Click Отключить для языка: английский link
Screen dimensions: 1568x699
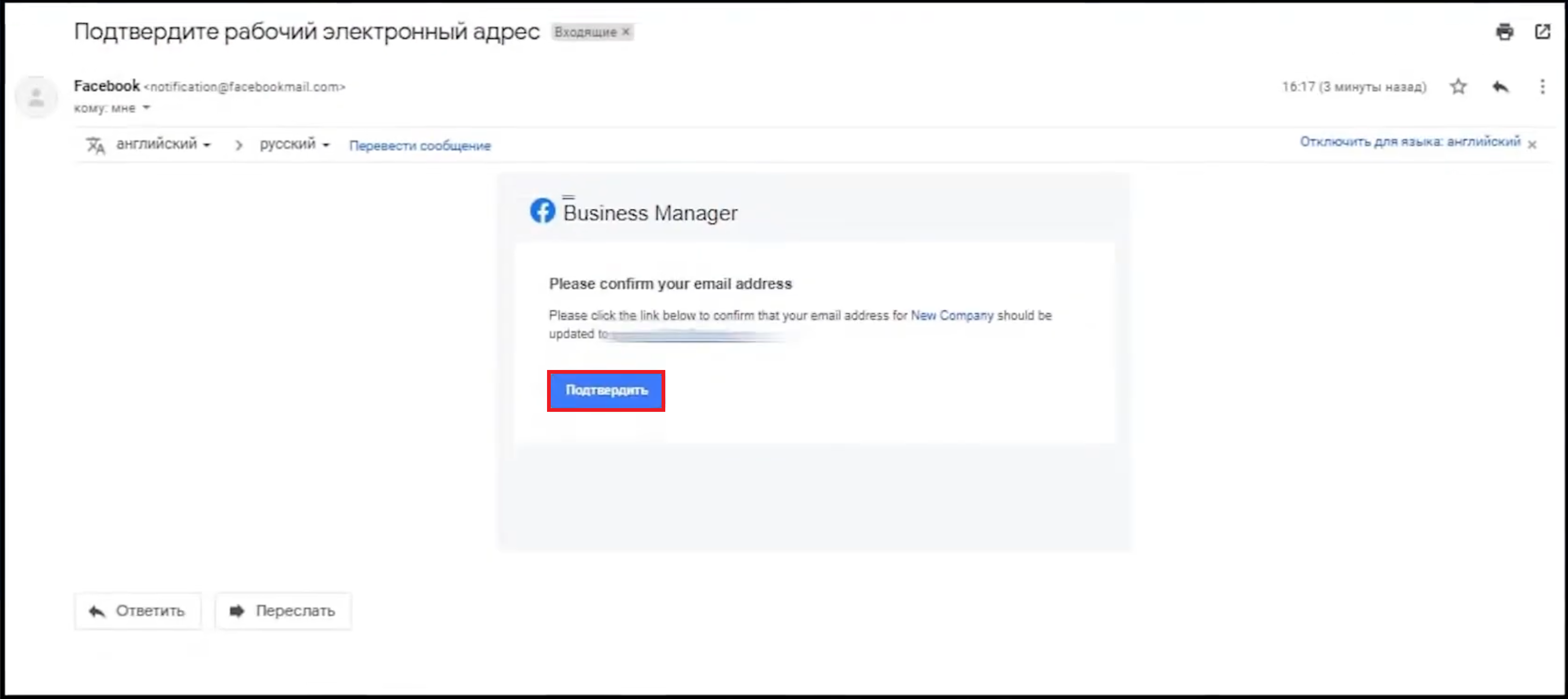pyautogui.click(x=1410, y=142)
